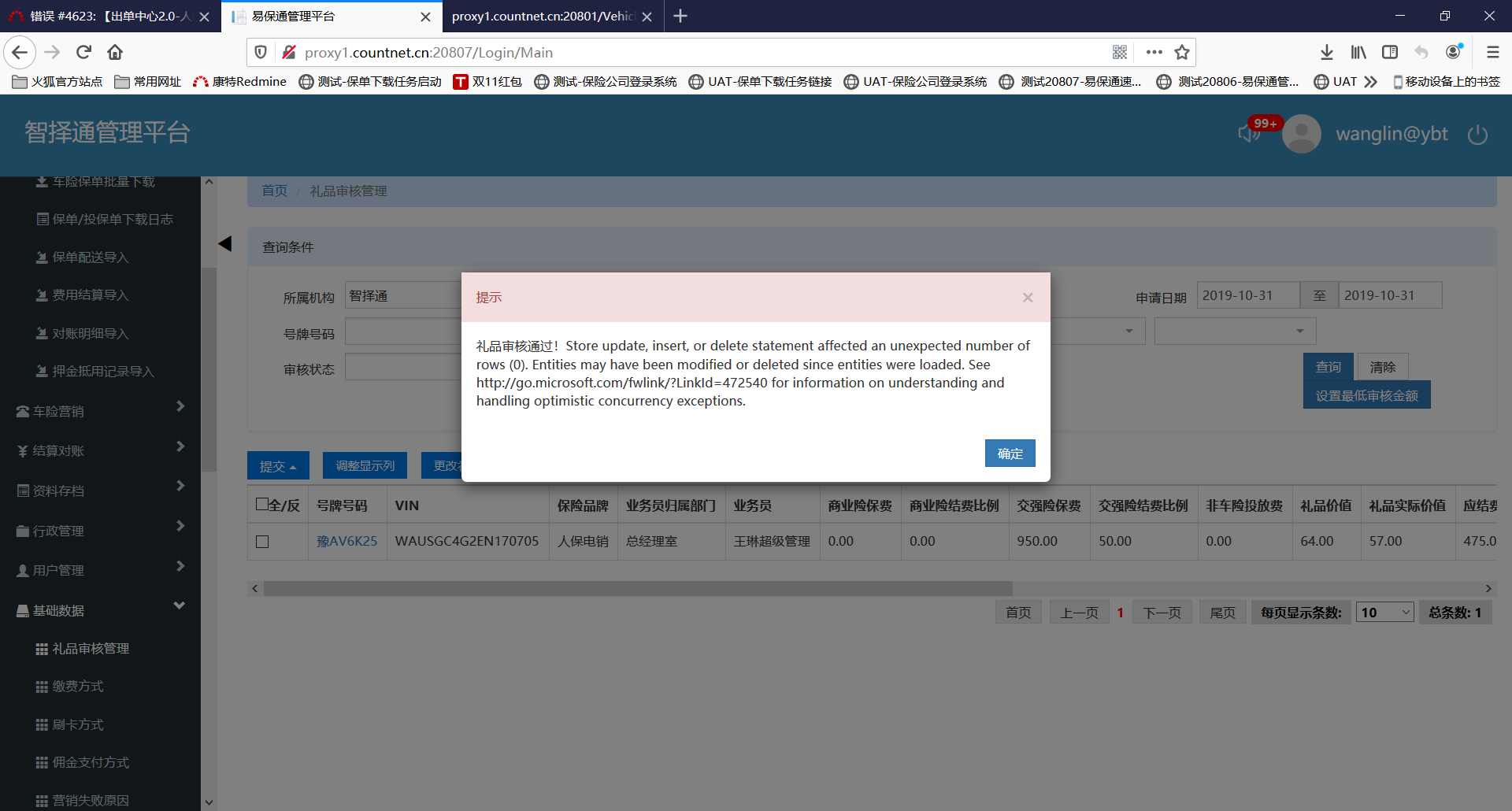The height and width of the screenshot is (811, 1512).
Task: Open 缴费方式 in the sidebar
Action: click(x=78, y=687)
